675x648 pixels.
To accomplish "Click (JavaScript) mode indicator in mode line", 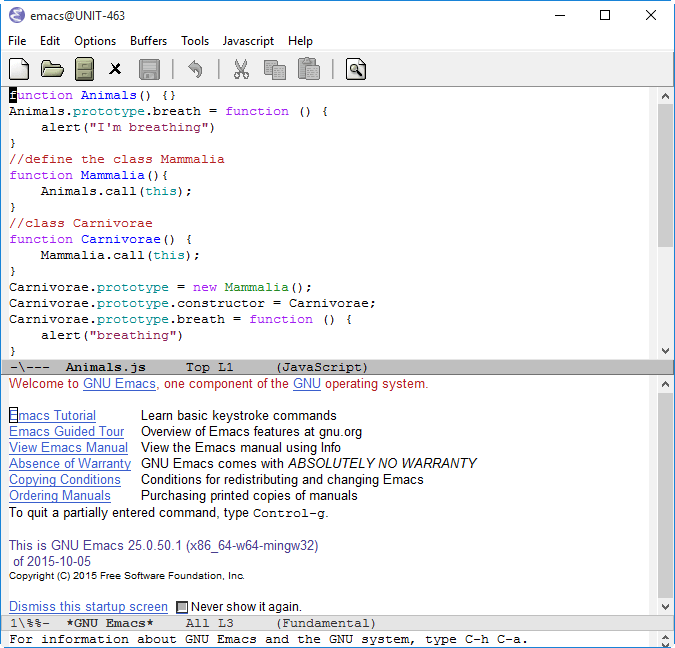I will [322, 367].
